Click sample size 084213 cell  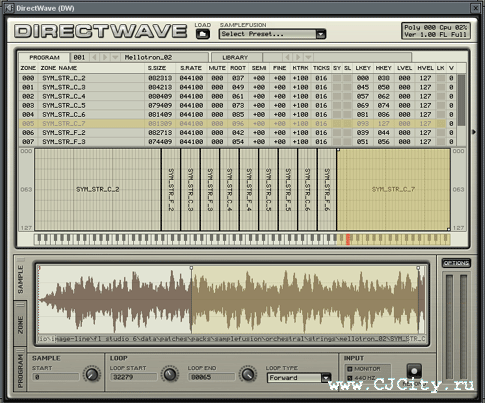(x=160, y=87)
